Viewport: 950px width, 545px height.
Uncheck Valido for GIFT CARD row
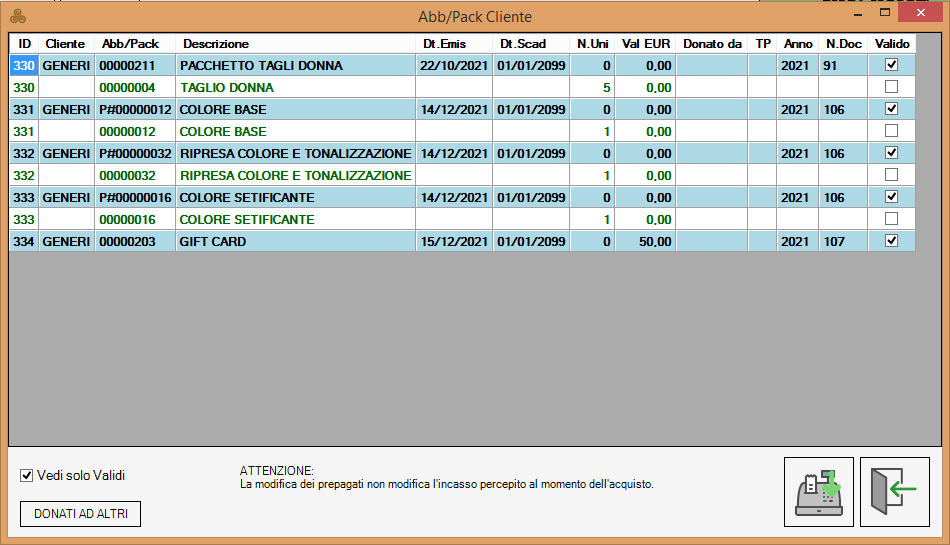coord(891,241)
